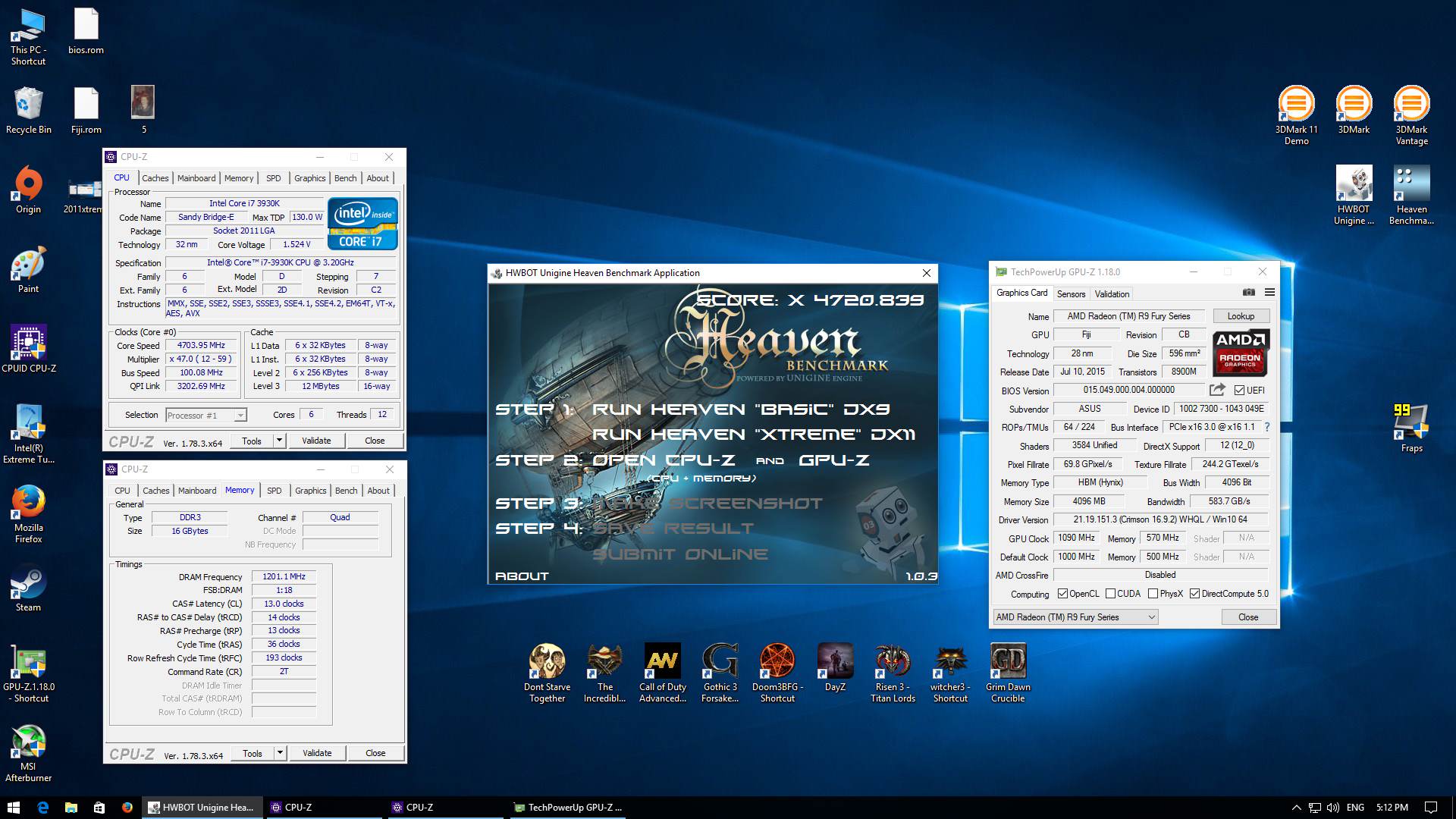Toggle the PhysX checkbox
Screen dimensions: 1456x819
click(x=1153, y=594)
